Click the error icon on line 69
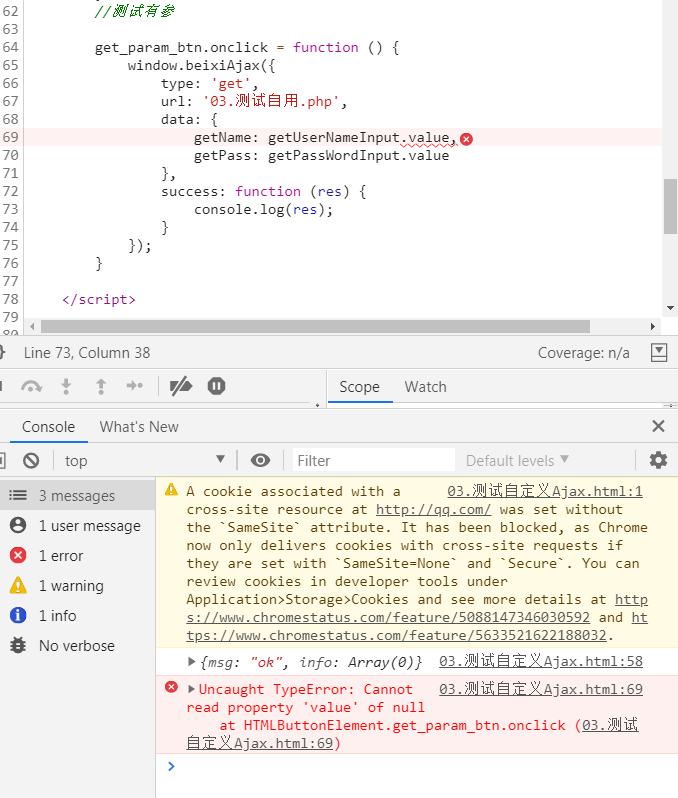 (466, 139)
